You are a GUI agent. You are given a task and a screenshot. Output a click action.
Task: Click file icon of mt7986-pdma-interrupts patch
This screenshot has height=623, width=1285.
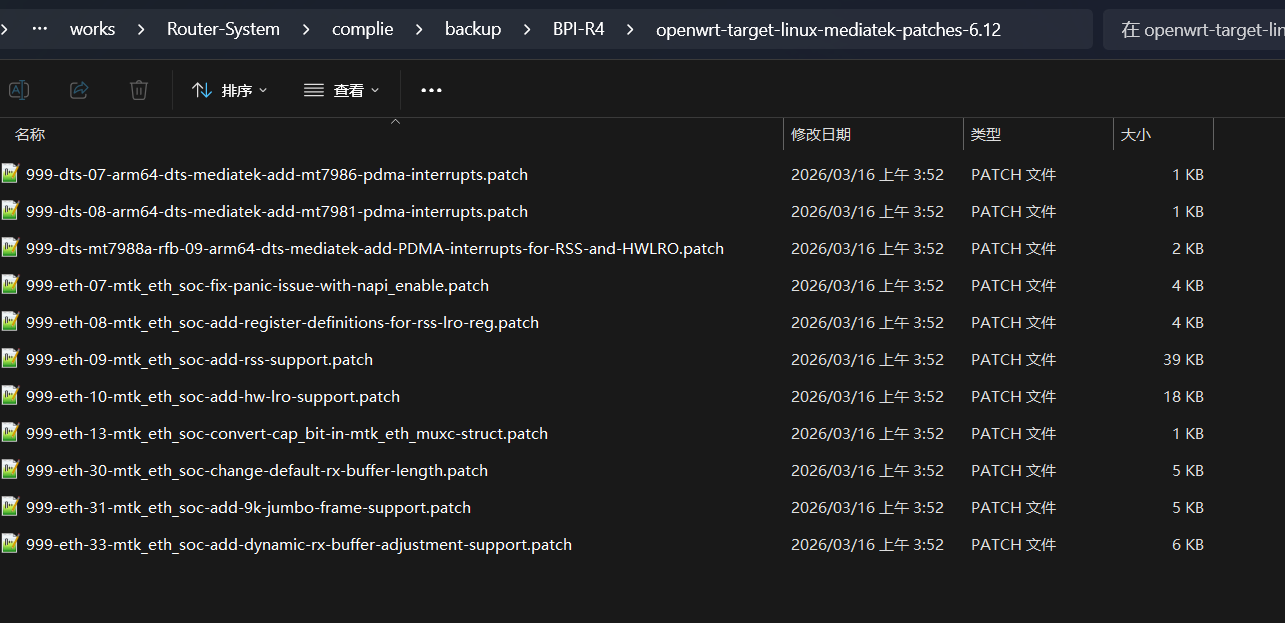point(10,174)
